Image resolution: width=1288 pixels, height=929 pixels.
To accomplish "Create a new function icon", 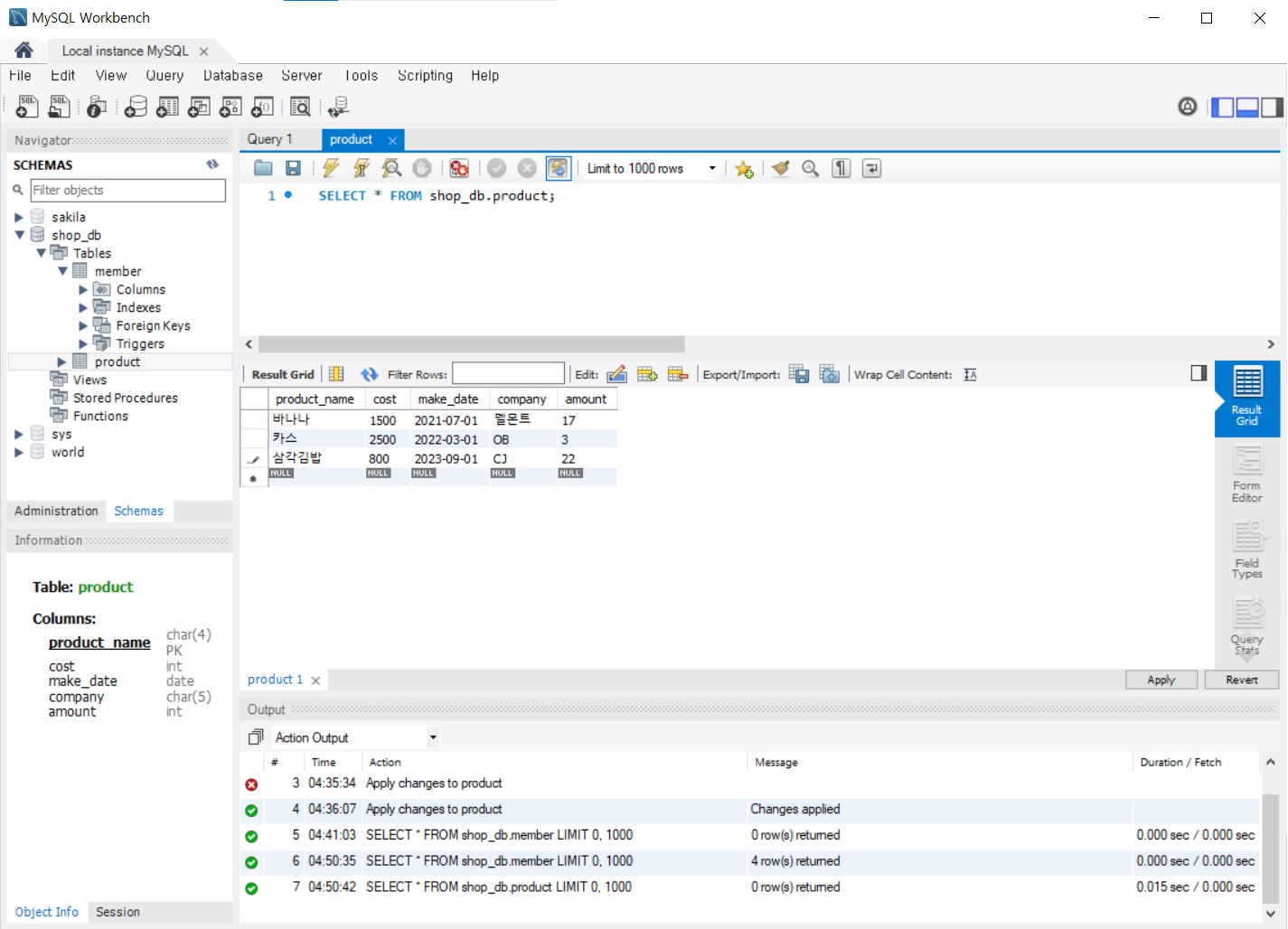I will pyautogui.click(x=262, y=107).
